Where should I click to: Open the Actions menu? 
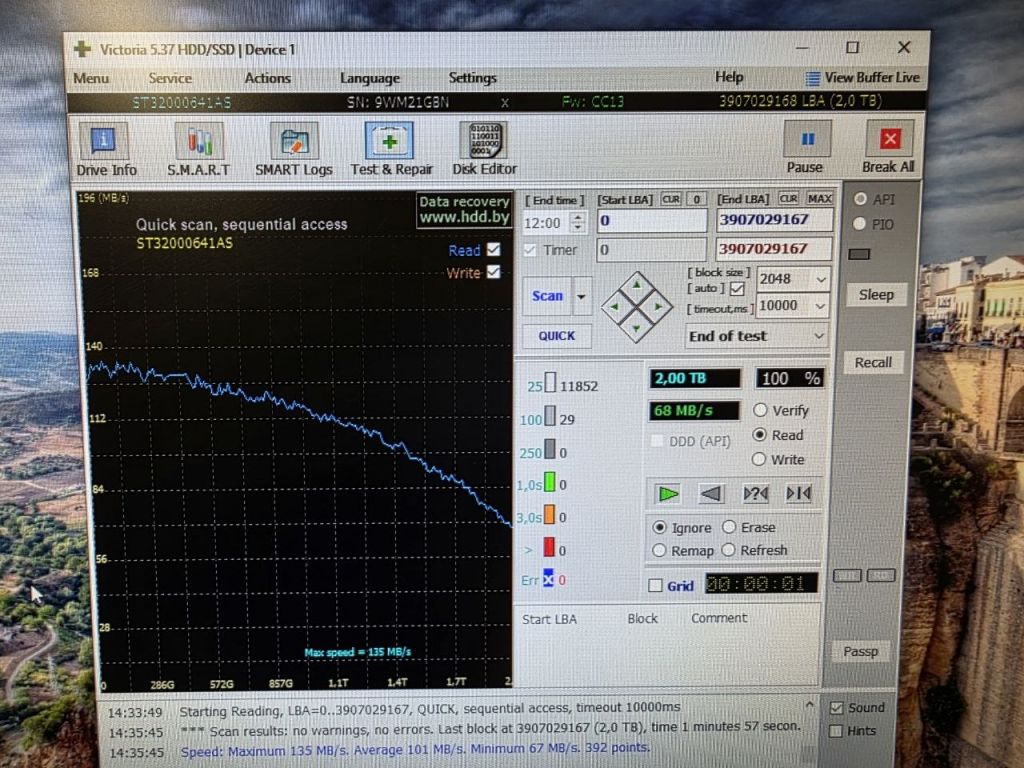[x=267, y=78]
